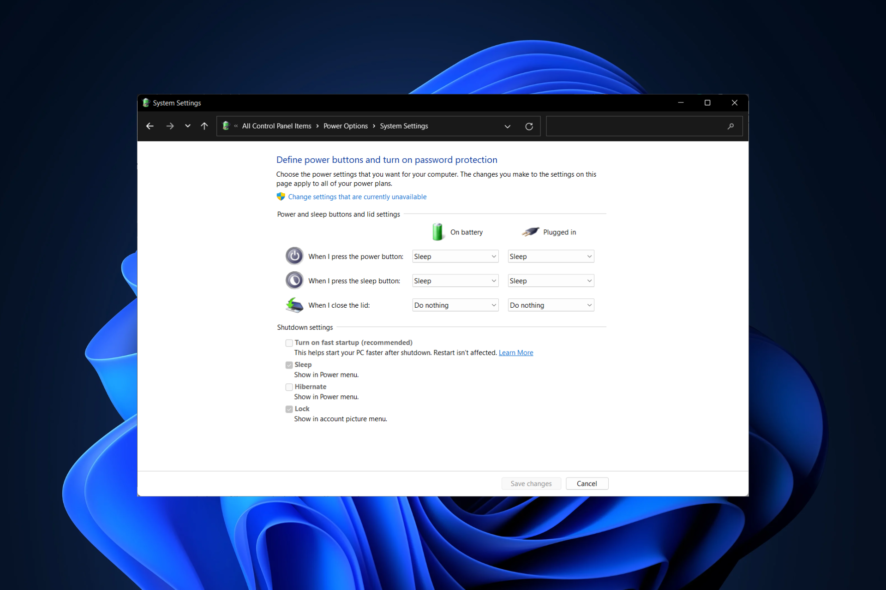Toggle Turn on fast startup checkbox
The width and height of the screenshot is (886, 590).
click(x=289, y=342)
